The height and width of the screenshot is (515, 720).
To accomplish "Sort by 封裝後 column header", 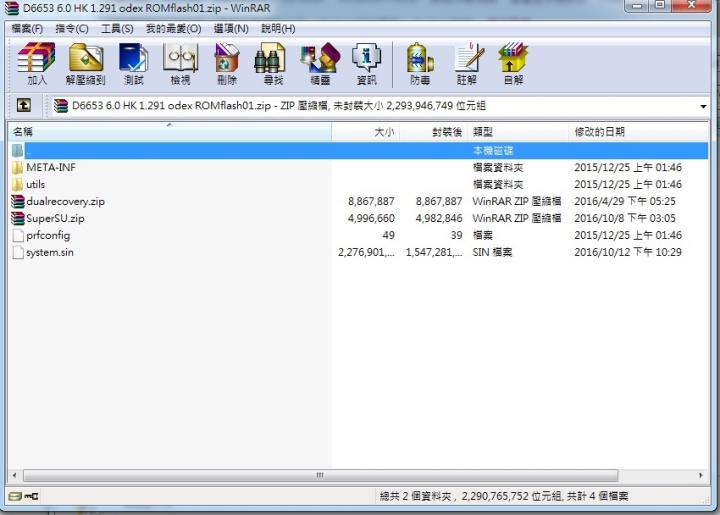I will pos(433,132).
